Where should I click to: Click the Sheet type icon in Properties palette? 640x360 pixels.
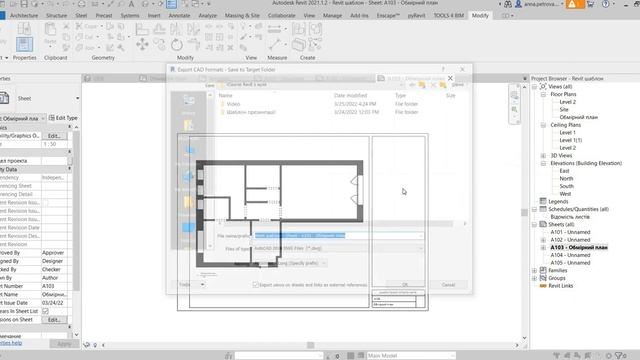point(4,98)
